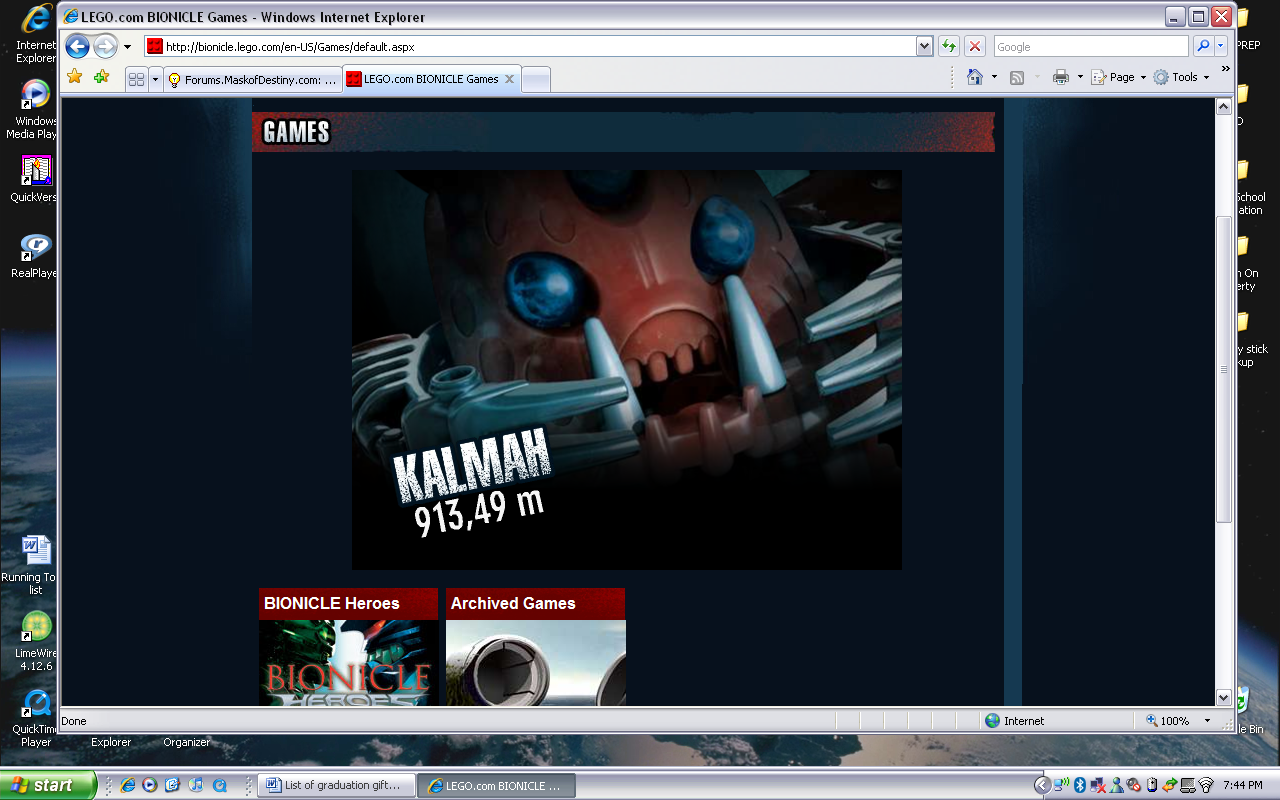Click the Internet security zone indicator
1280x800 pixels.
(x=1015, y=720)
